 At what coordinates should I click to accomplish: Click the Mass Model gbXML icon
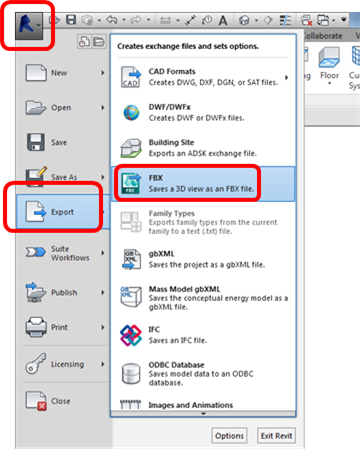pos(131,296)
